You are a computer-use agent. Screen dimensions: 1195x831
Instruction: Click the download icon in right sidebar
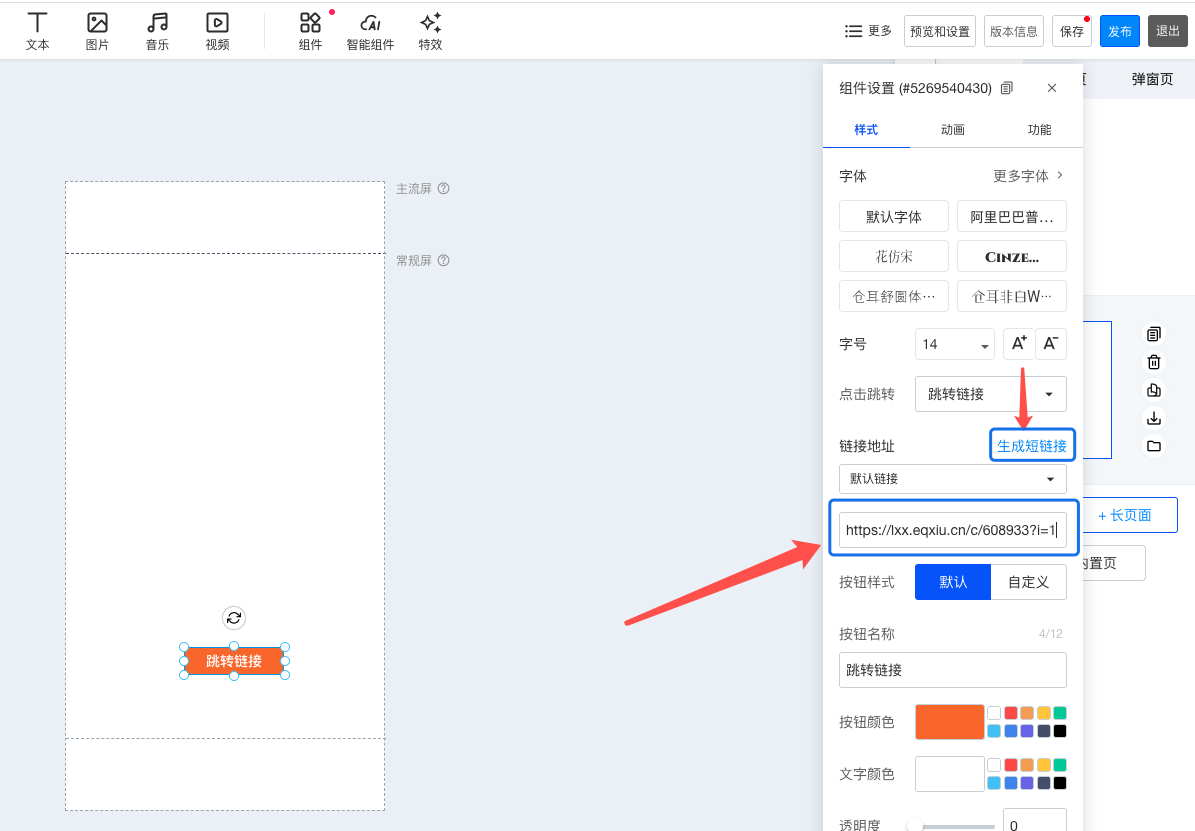click(x=1154, y=418)
